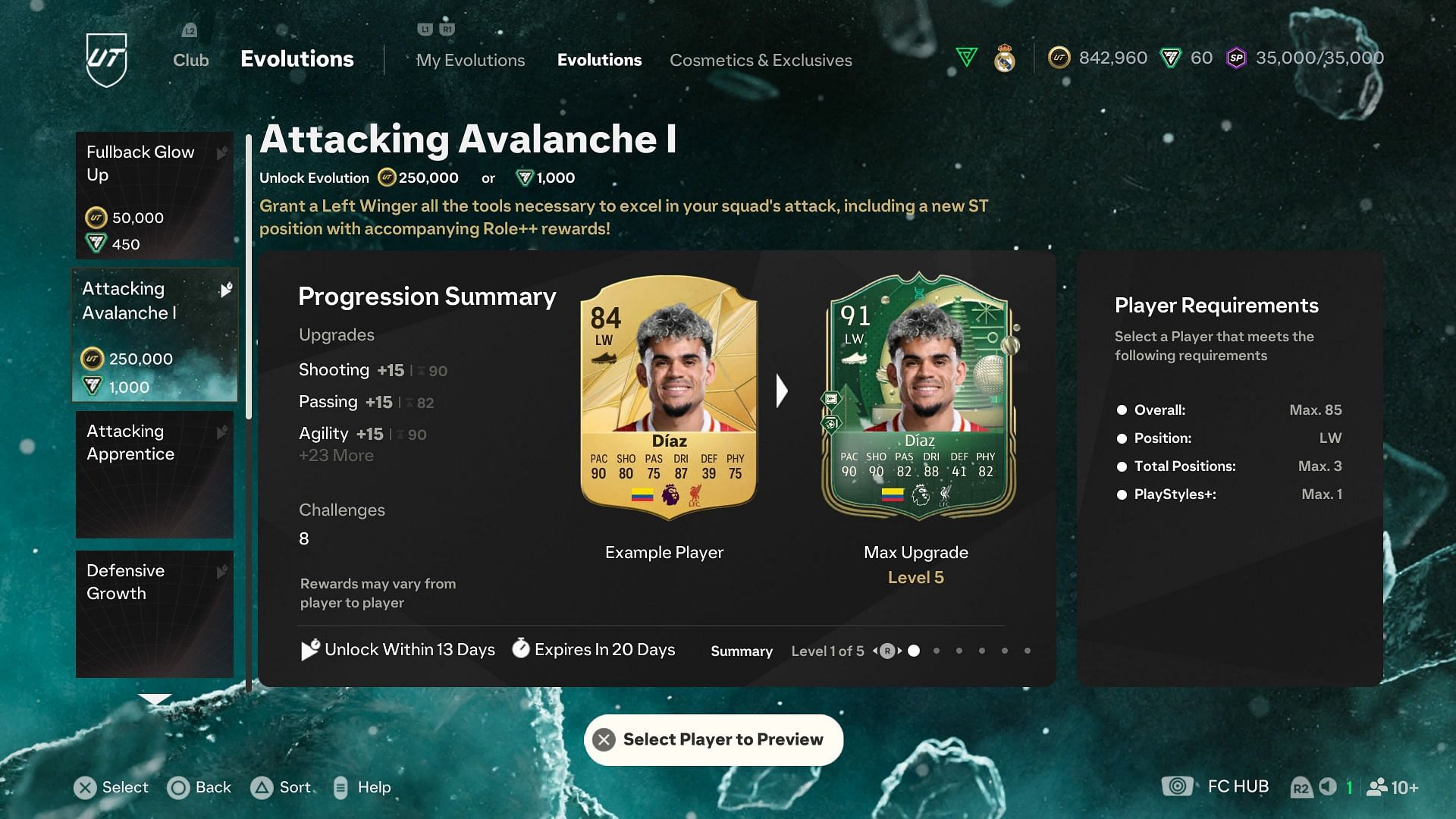Screen dimensions: 1456x819
Task: Click the FC Points currency icon
Action: (1172, 58)
